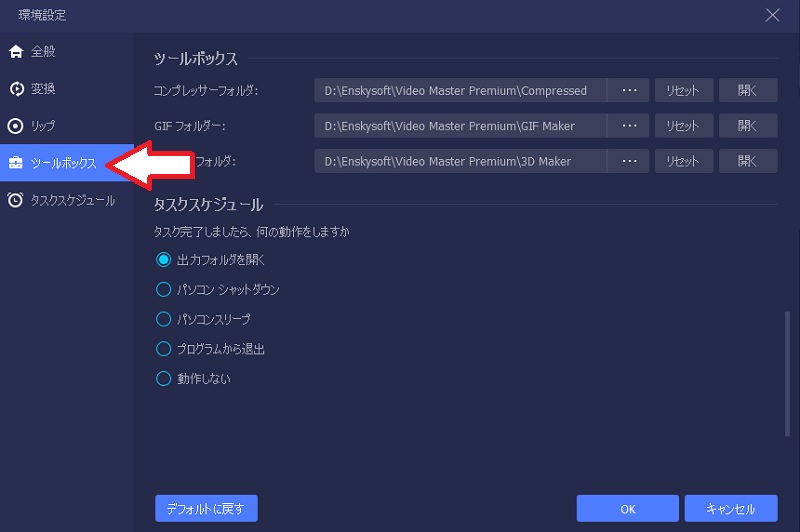Reset the GIF folder path with リセット
The height and width of the screenshot is (532, 800).
pos(684,125)
